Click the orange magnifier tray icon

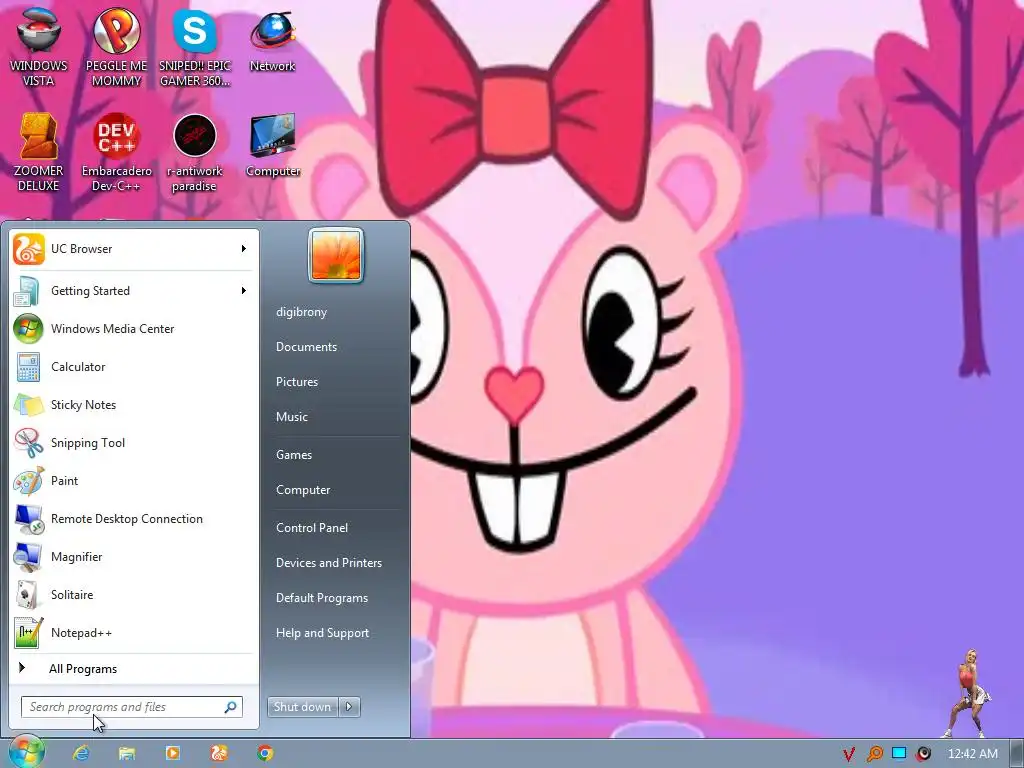tap(874, 754)
